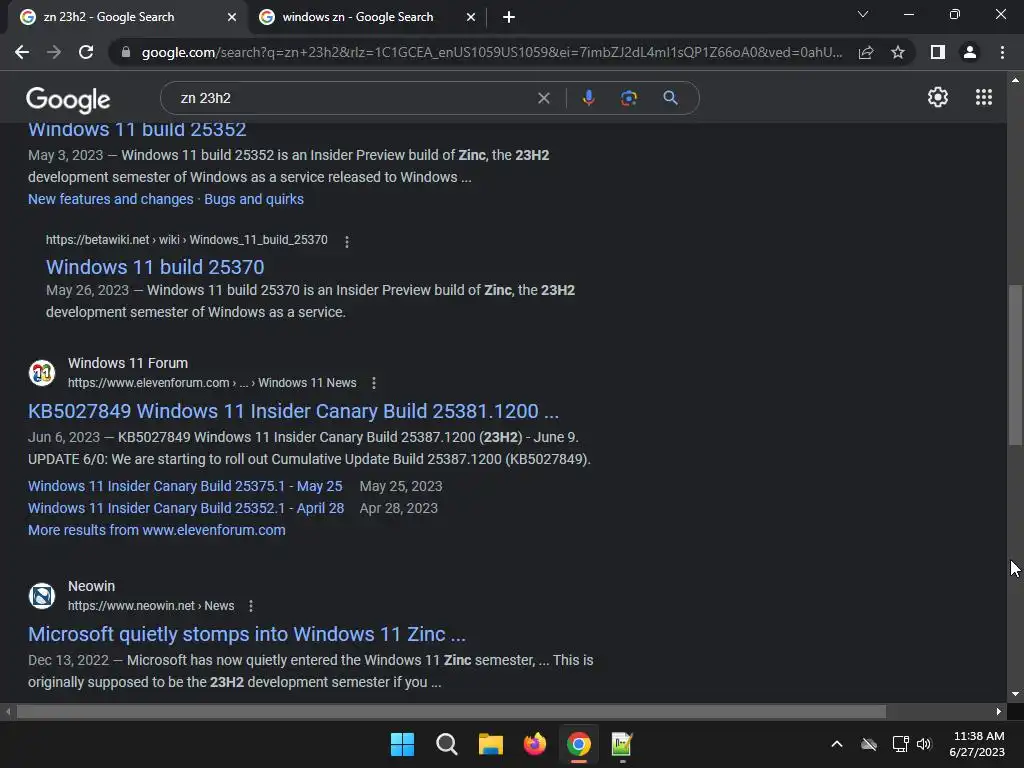Click the horizontal scrollbar thumb
Screen dimensions: 1024x768
pos(451,711)
